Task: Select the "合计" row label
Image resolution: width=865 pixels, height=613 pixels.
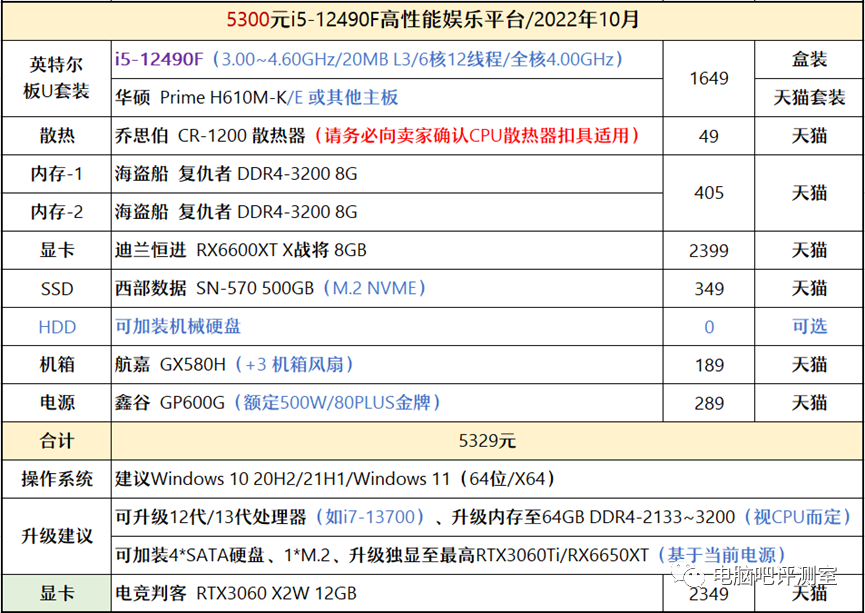Action: point(56,441)
